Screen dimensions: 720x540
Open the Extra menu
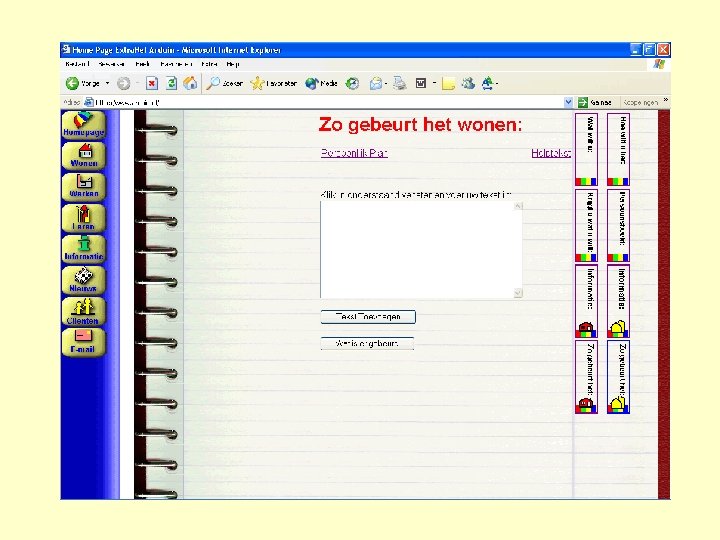tap(209, 64)
